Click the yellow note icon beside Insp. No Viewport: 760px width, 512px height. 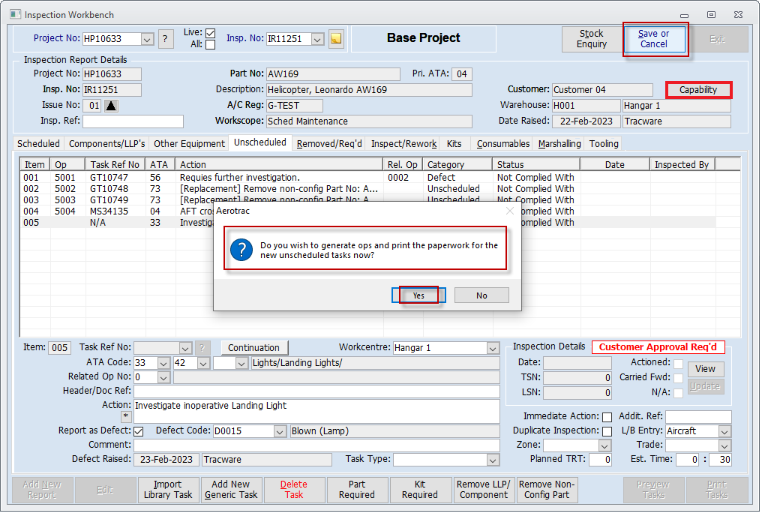[x=337, y=39]
